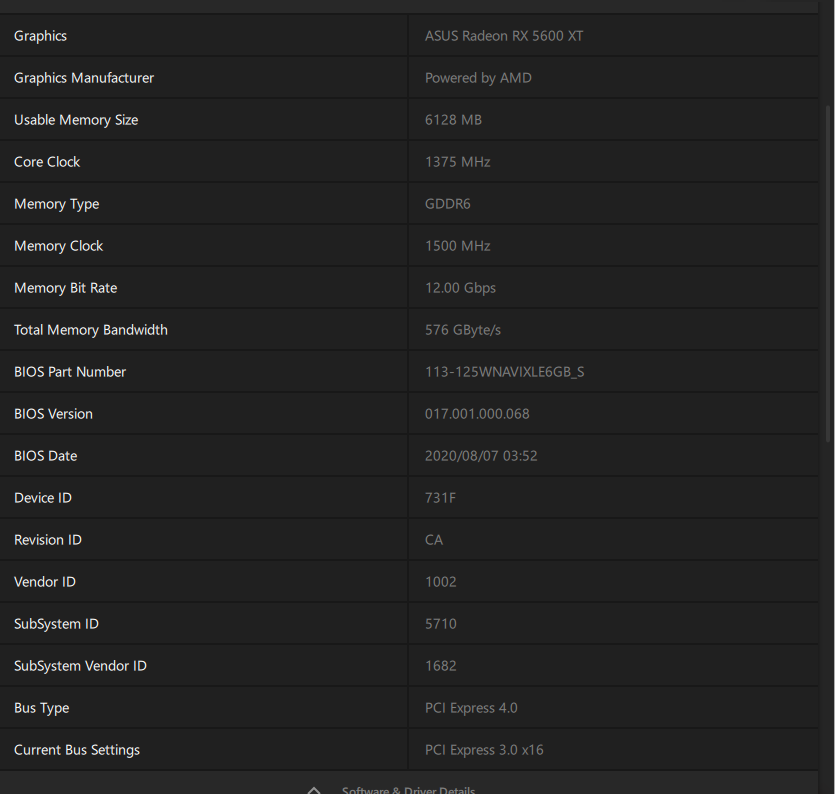Select the 'Revision ID' label

click(x=47, y=540)
